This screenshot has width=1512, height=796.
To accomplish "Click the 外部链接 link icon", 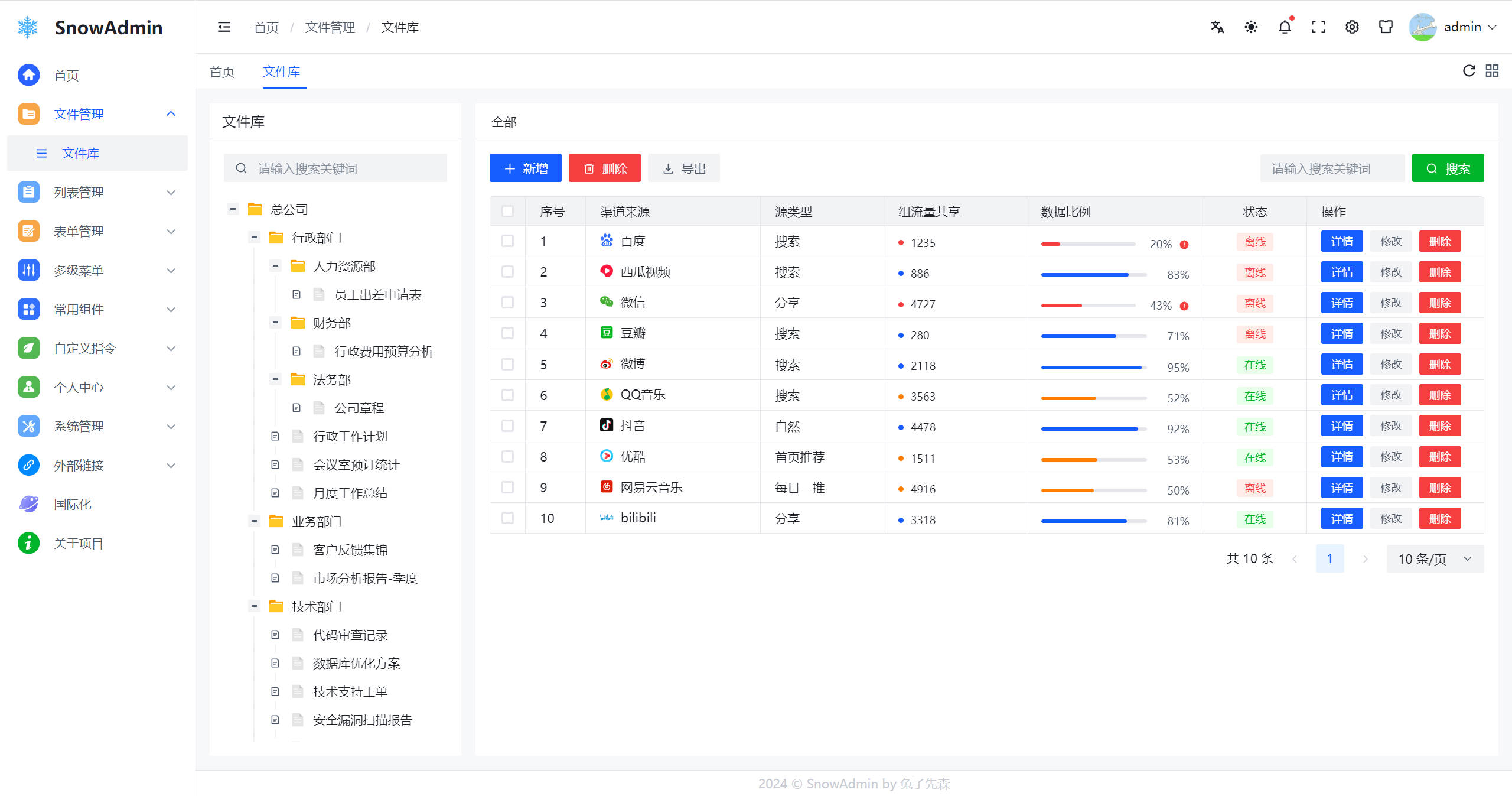I will pyautogui.click(x=28, y=465).
